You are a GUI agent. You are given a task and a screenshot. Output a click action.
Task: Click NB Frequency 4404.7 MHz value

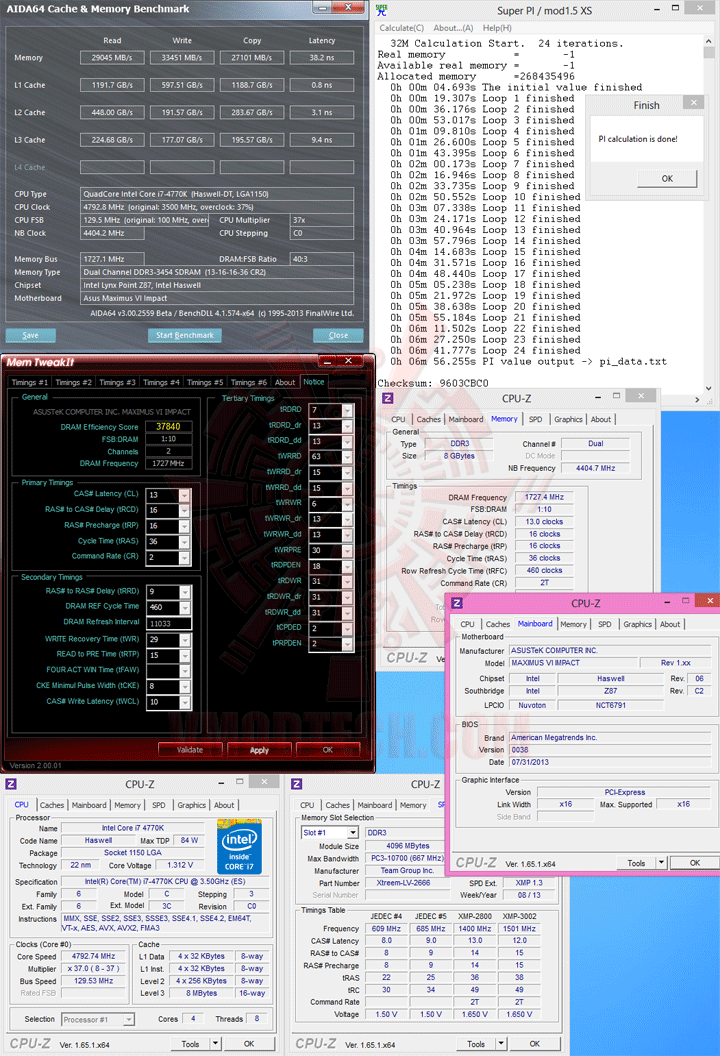pyautogui.click(x=595, y=468)
